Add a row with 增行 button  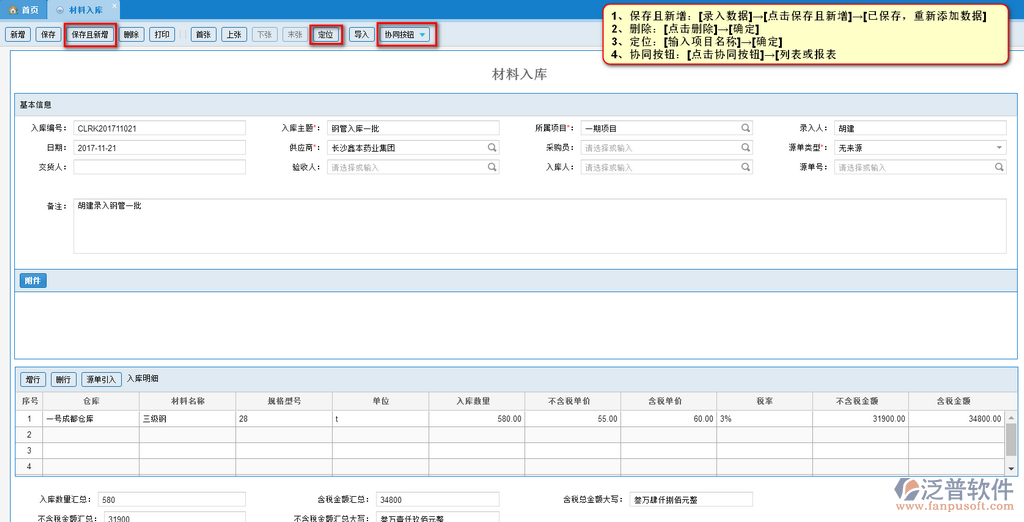33,380
